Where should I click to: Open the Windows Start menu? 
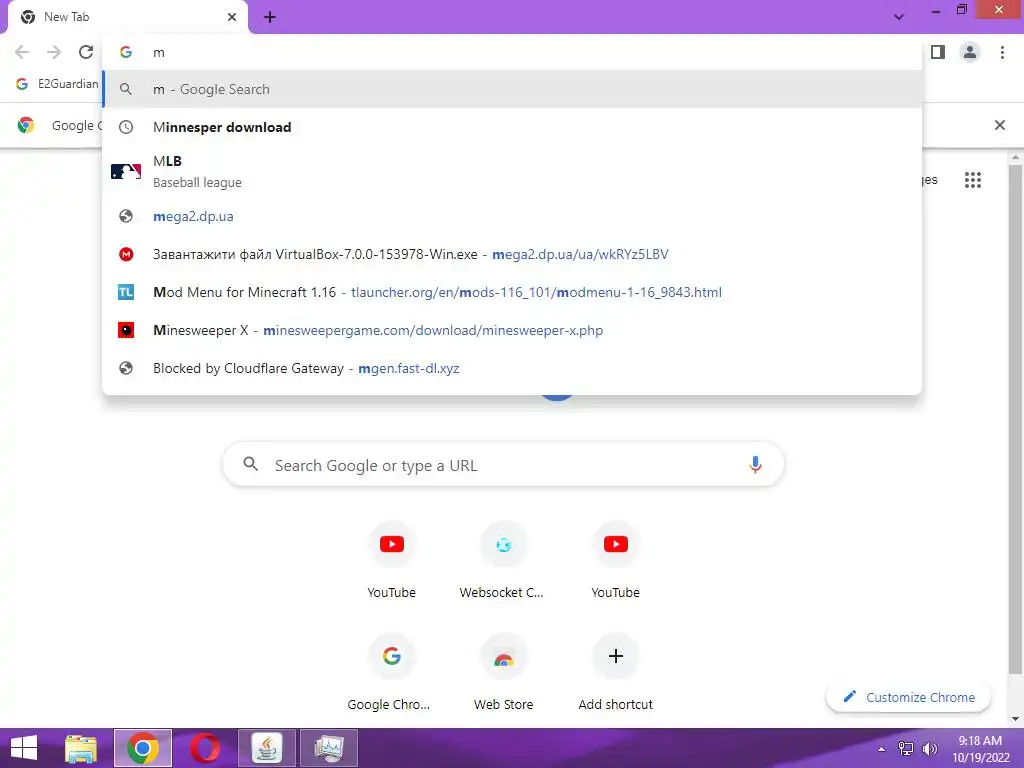click(x=24, y=748)
